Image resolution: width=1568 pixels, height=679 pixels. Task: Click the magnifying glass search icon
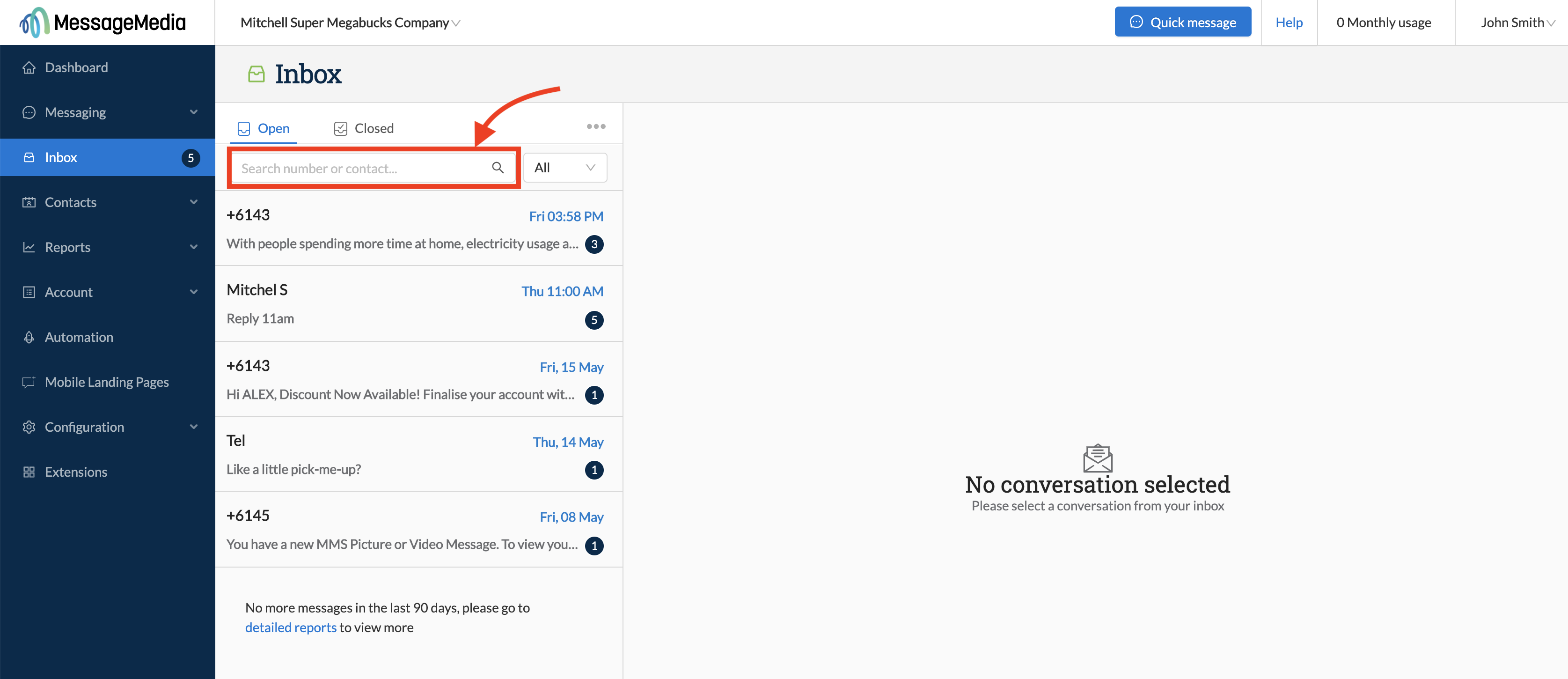tap(498, 168)
